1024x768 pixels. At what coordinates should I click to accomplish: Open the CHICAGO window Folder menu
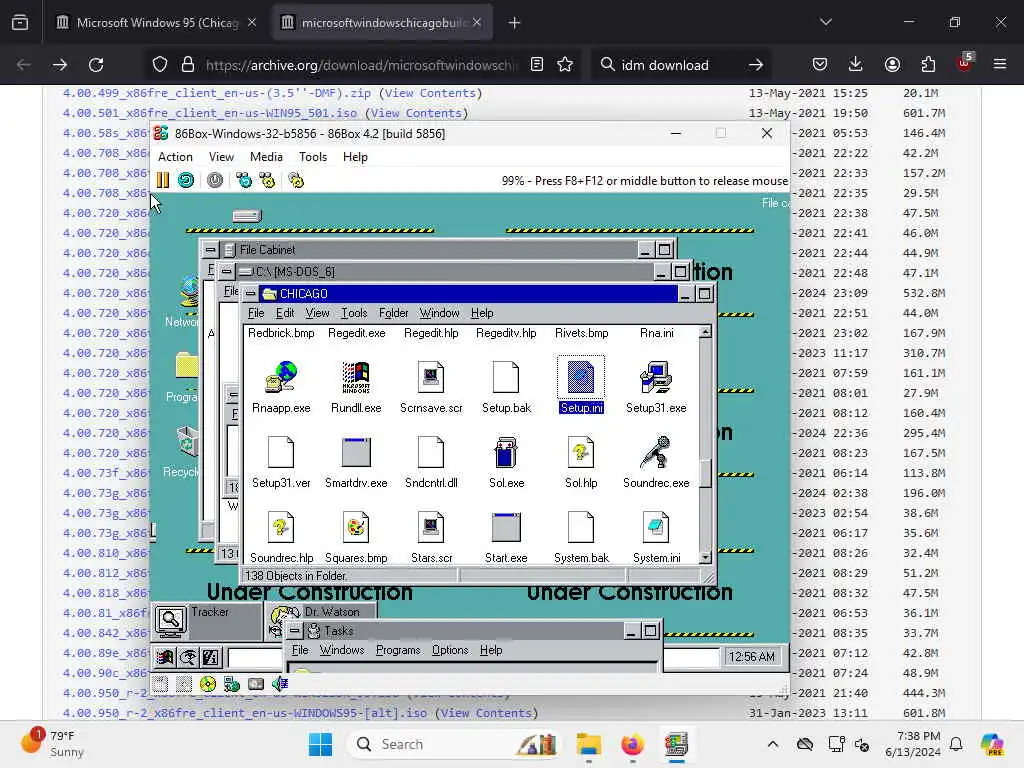tap(393, 313)
